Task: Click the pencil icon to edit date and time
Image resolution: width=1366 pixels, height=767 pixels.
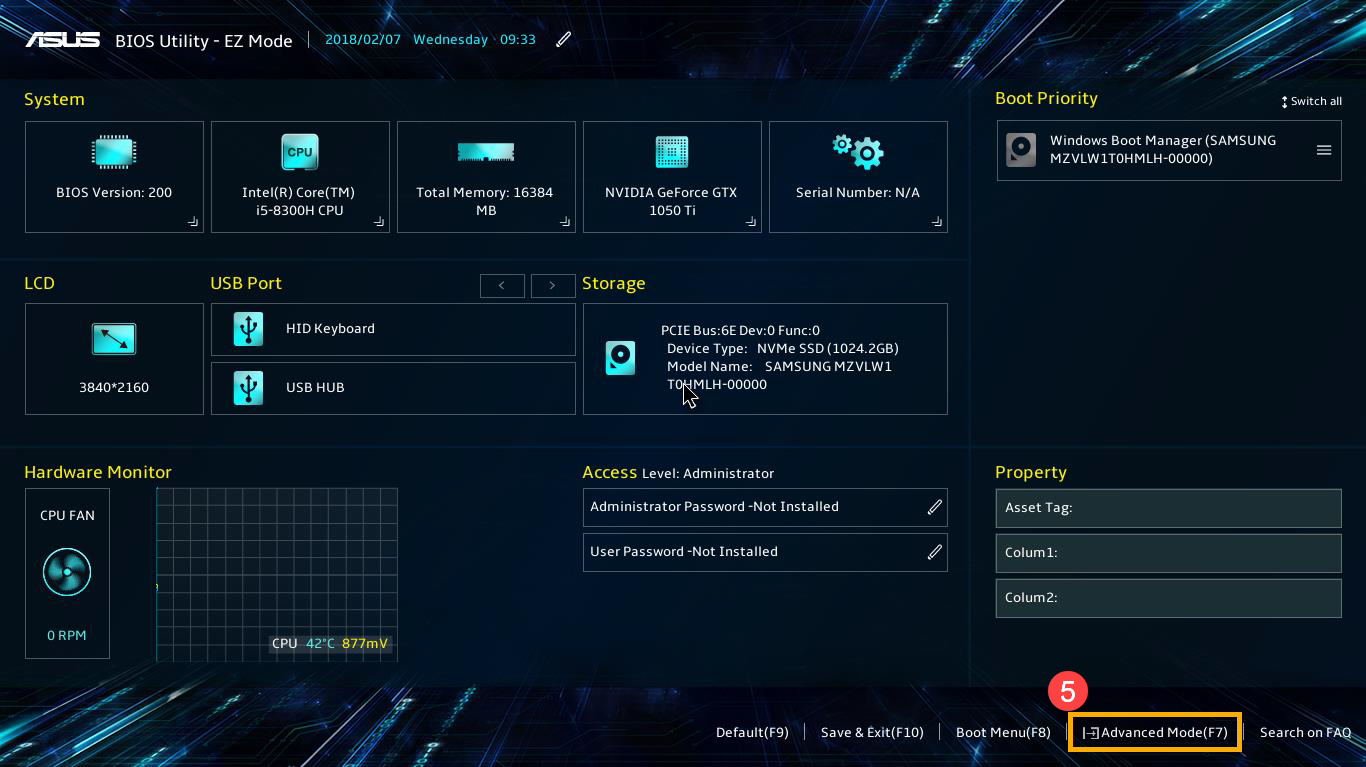Action: tap(564, 39)
